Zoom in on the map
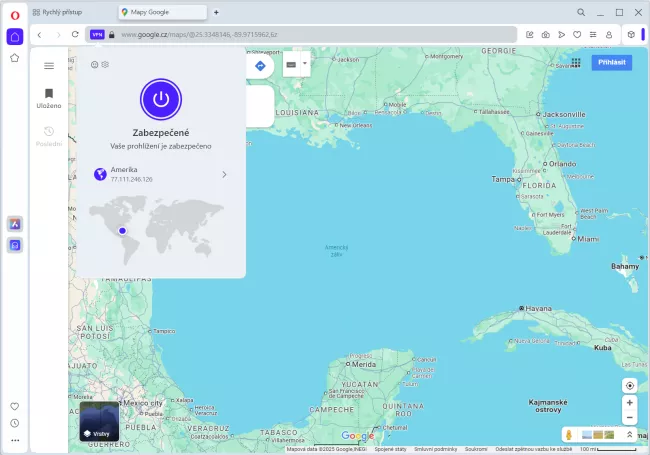Screen dimensions: 650x455 (x=629, y=402)
